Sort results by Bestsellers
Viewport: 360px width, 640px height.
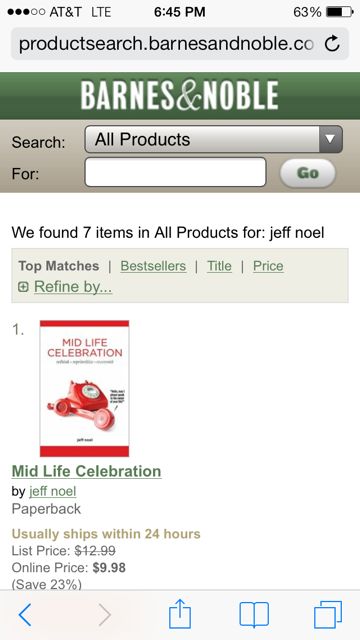(x=153, y=266)
